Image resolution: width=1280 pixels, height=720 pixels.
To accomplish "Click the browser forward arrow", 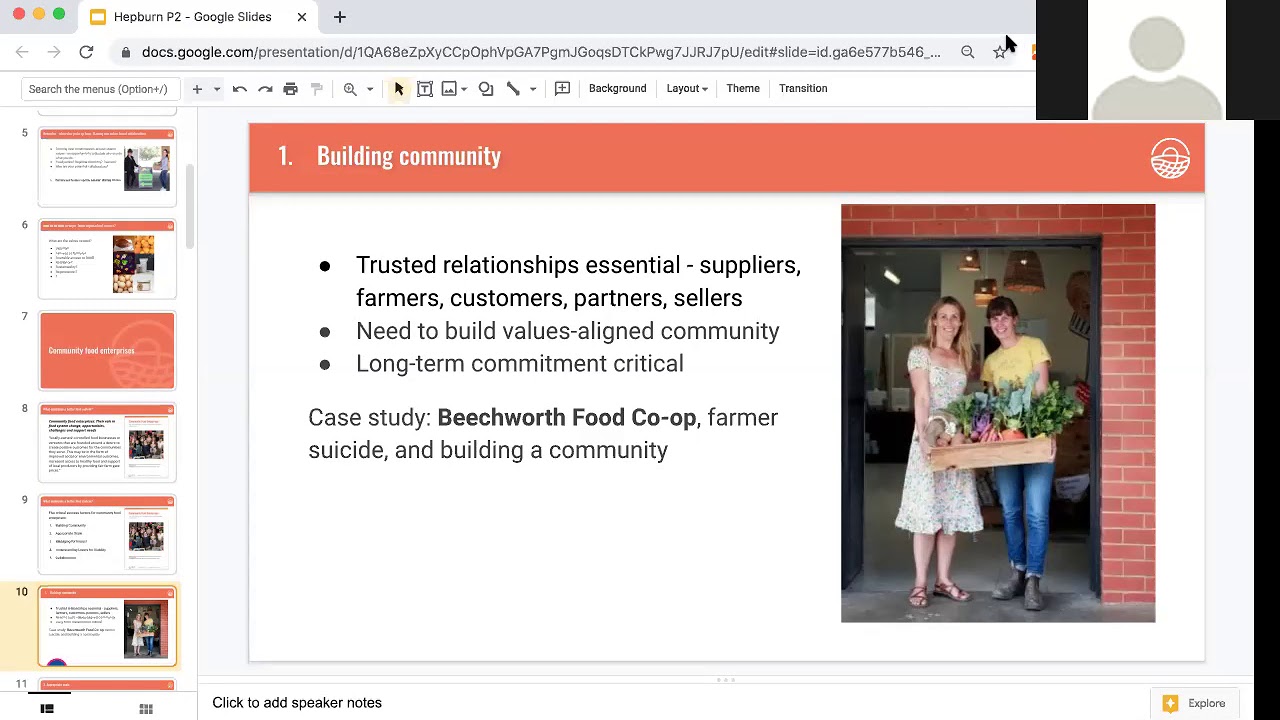I will [54, 52].
